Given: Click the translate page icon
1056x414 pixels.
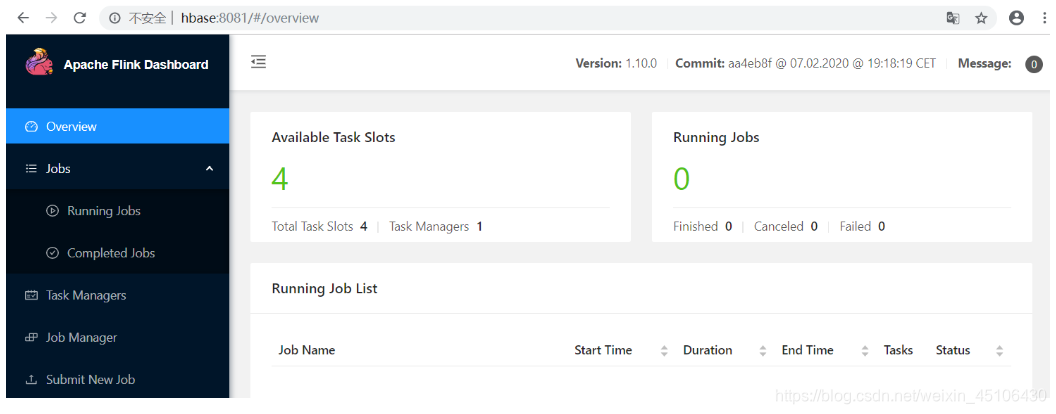Looking at the screenshot, I should coord(952,18).
